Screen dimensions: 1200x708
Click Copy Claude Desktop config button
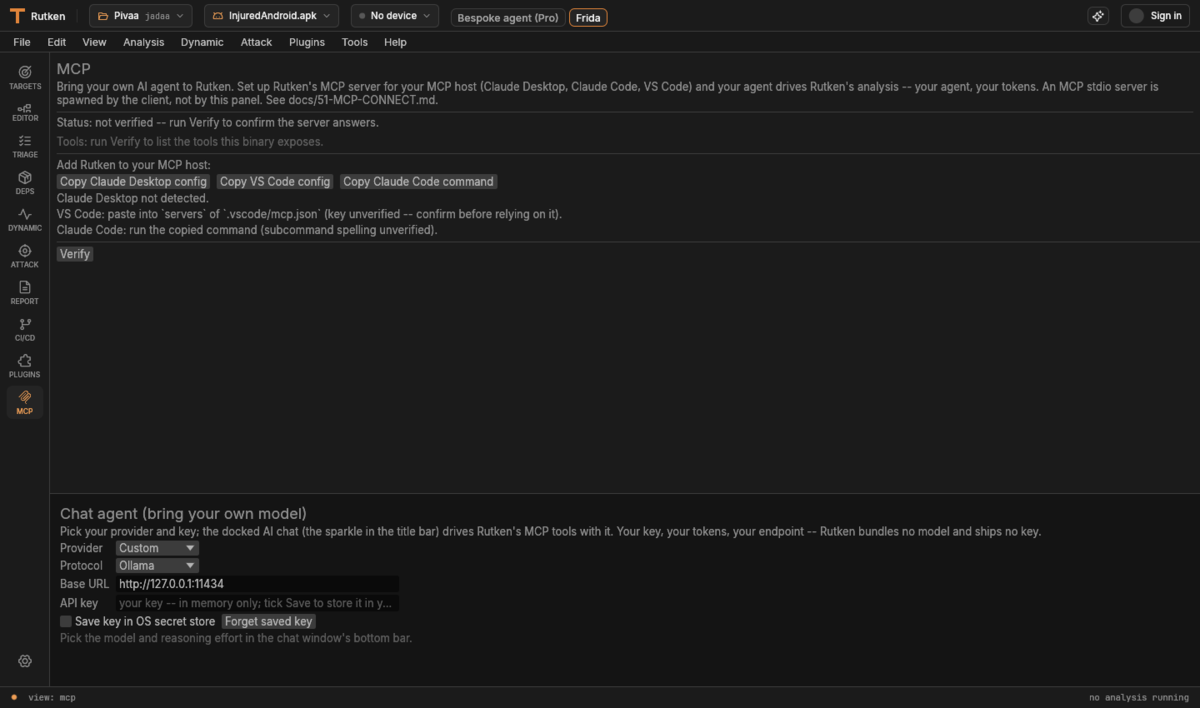click(133, 181)
